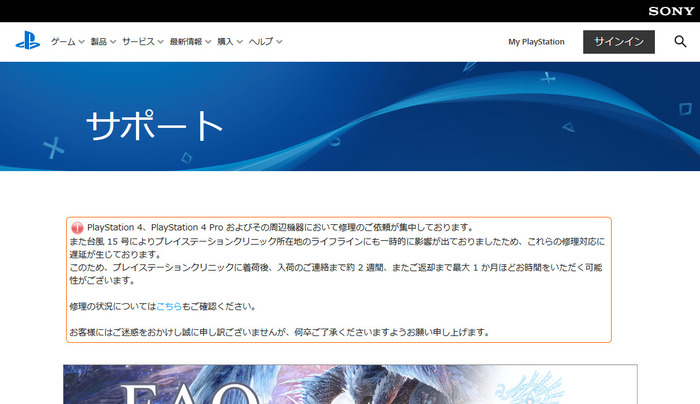Expand the chevron next to 購入
This screenshot has width=700, height=404.
coord(240,42)
